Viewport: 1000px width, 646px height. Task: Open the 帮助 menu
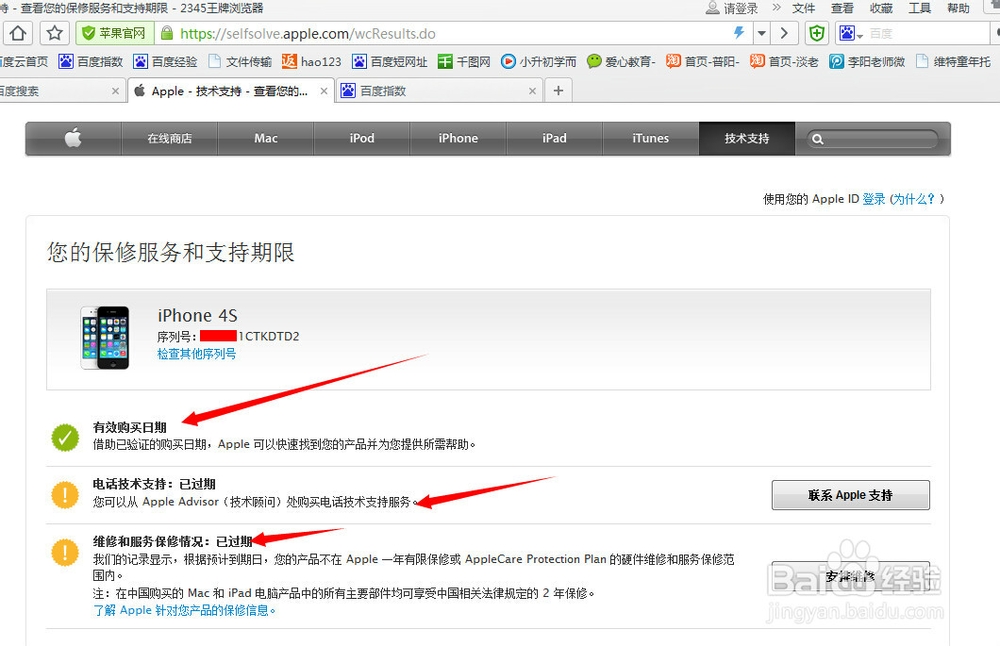tap(959, 8)
